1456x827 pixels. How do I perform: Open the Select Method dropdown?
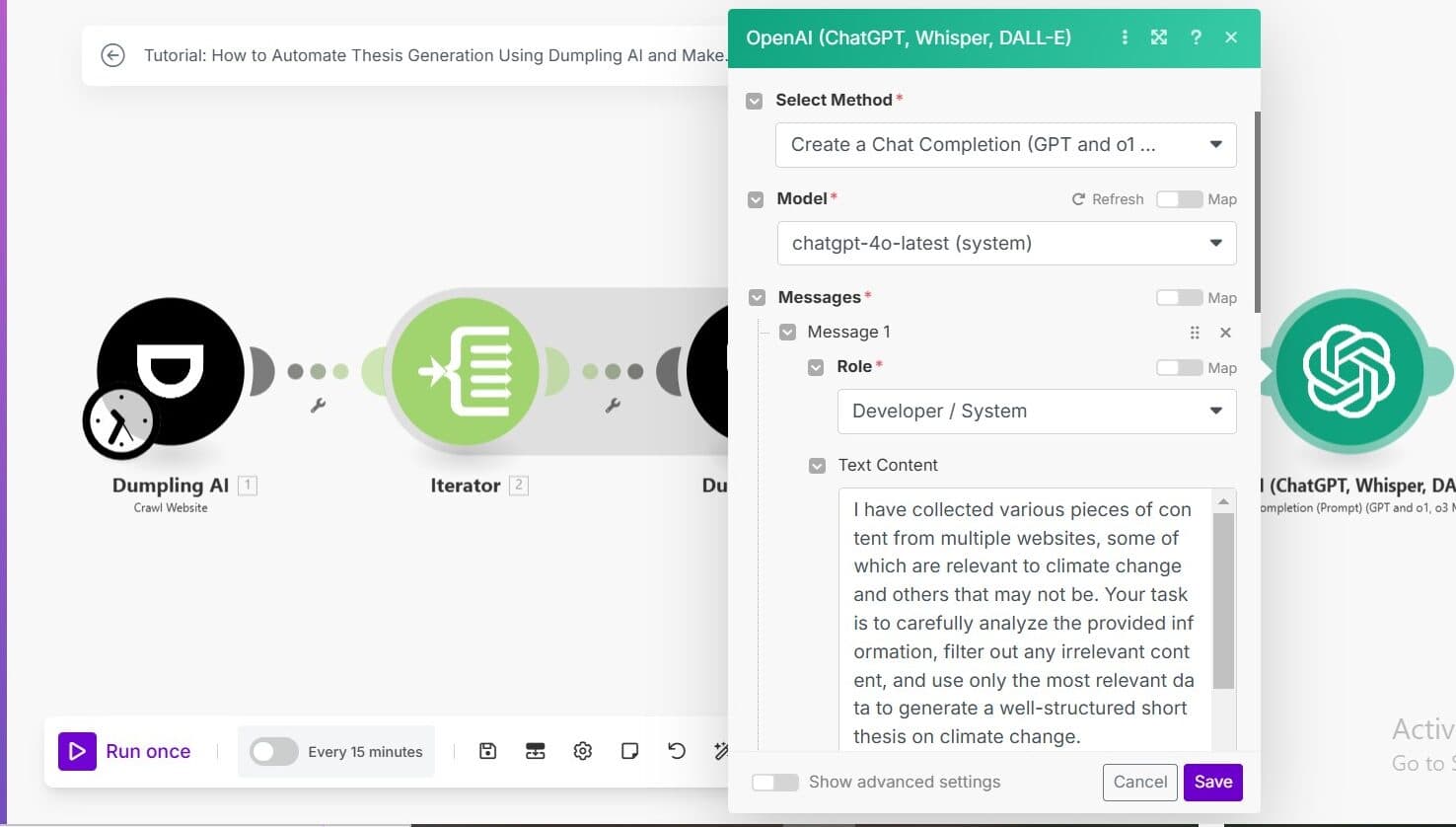[x=1006, y=145]
